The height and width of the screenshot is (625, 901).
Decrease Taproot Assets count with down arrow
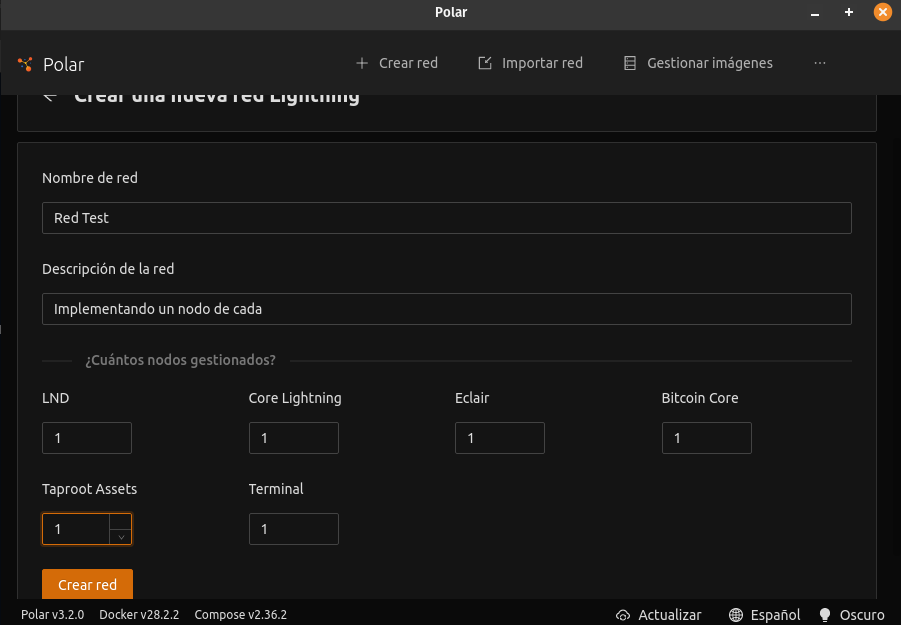pyautogui.click(x=120, y=537)
